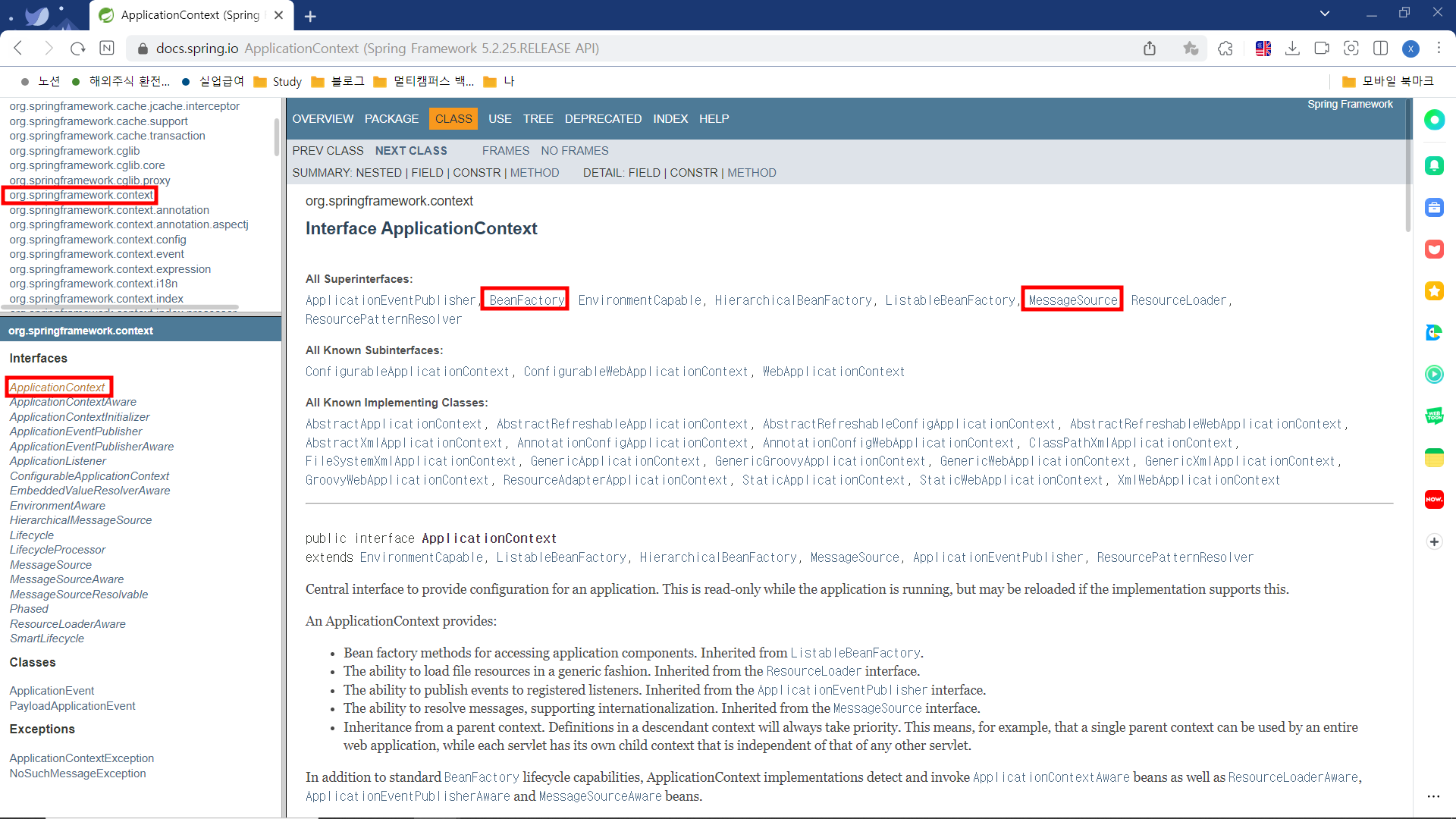Open the red pocket sidebar app
1456x819 pixels.
(1434, 249)
